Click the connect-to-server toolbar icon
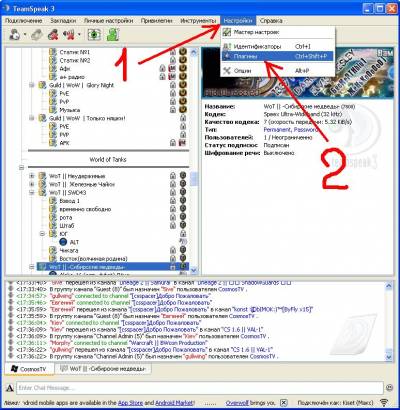The width and height of the screenshot is (400, 410). coord(14,35)
